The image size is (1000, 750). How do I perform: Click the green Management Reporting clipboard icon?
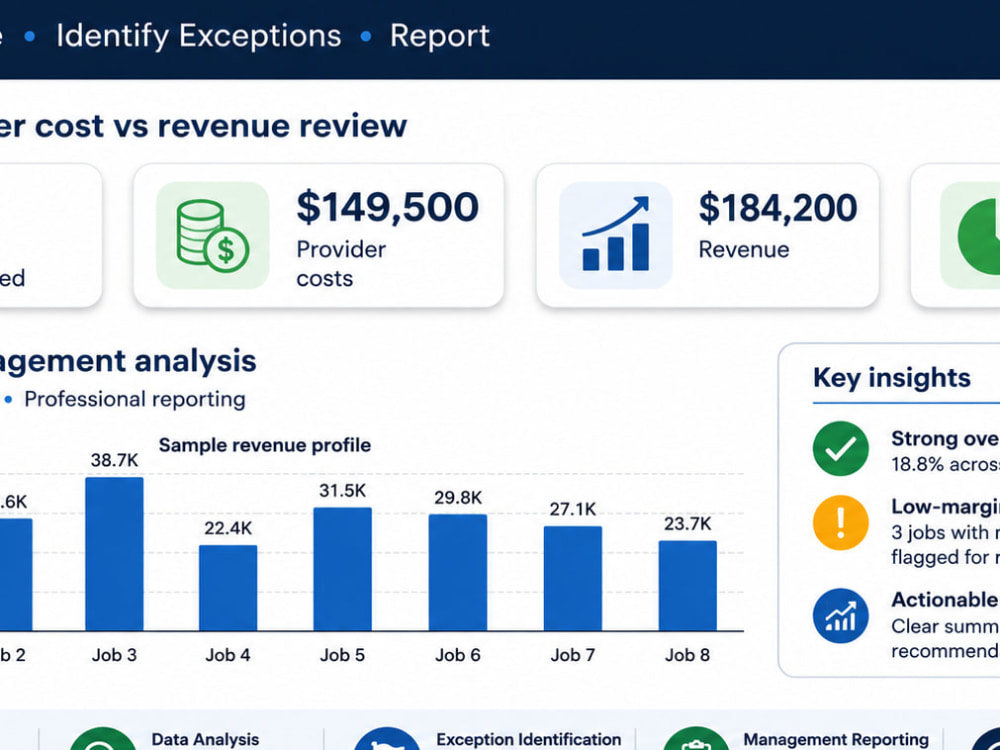coord(696,739)
